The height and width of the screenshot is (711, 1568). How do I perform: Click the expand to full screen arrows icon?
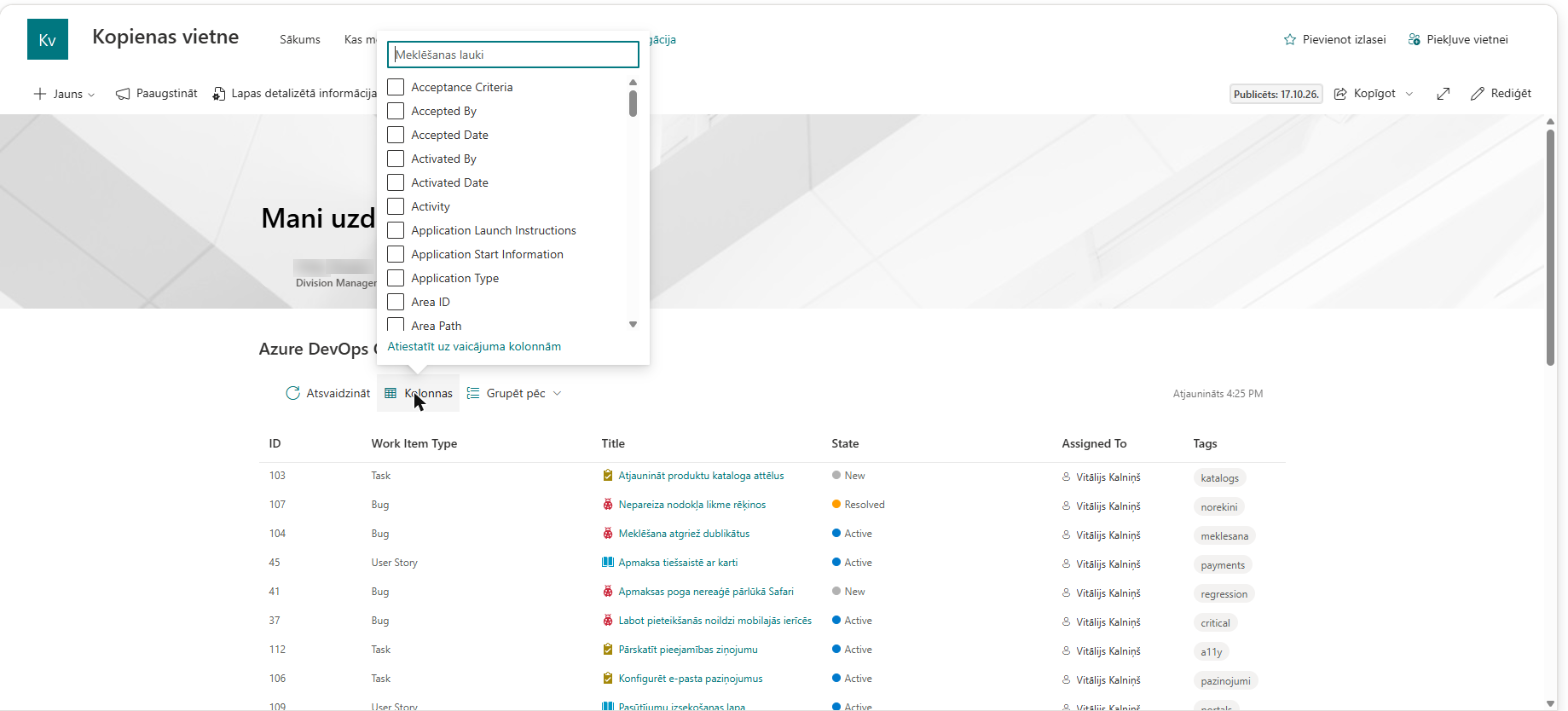tap(1443, 94)
